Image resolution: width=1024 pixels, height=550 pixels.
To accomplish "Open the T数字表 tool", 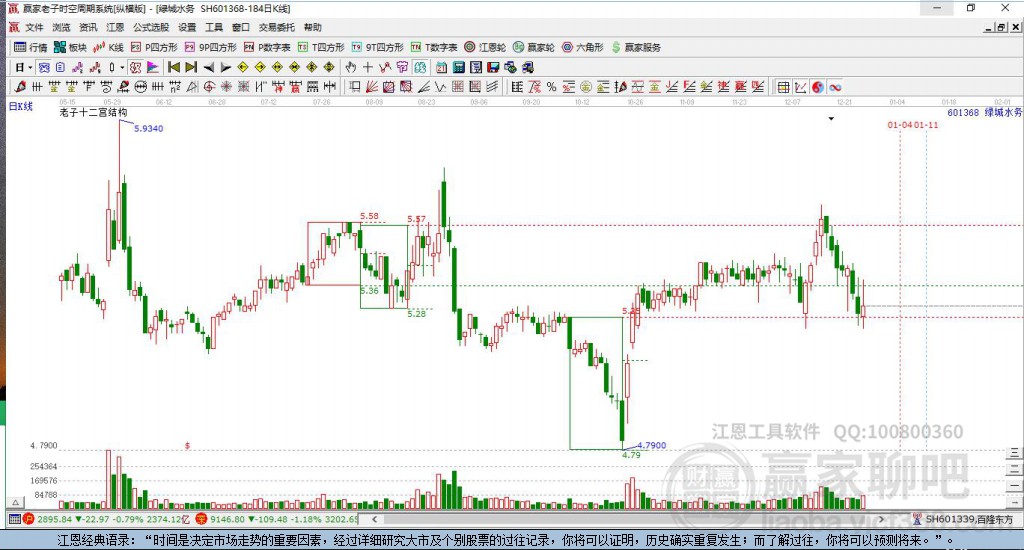I will point(434,47).
